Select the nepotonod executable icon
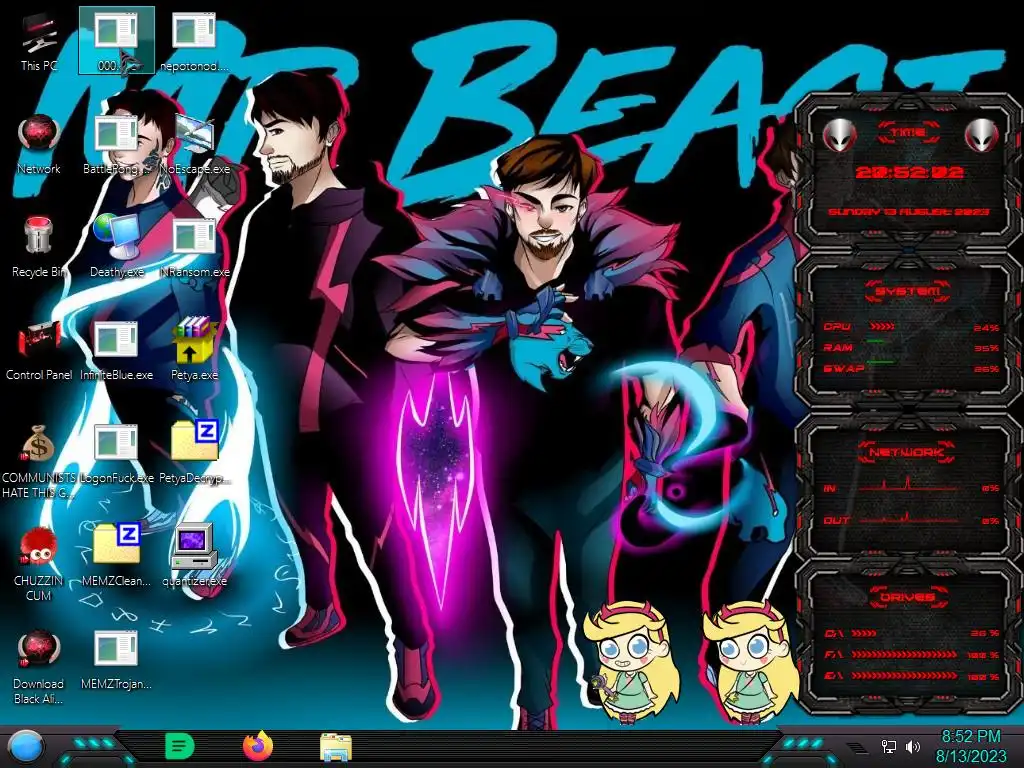Screen dimensions: 1024x768 tap(194, 40)
